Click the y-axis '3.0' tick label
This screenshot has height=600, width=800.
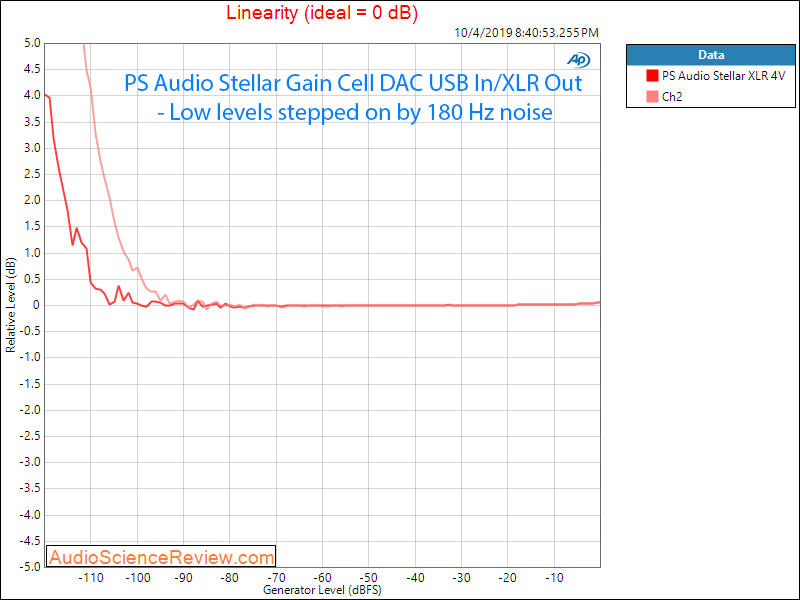pos(32,148)
